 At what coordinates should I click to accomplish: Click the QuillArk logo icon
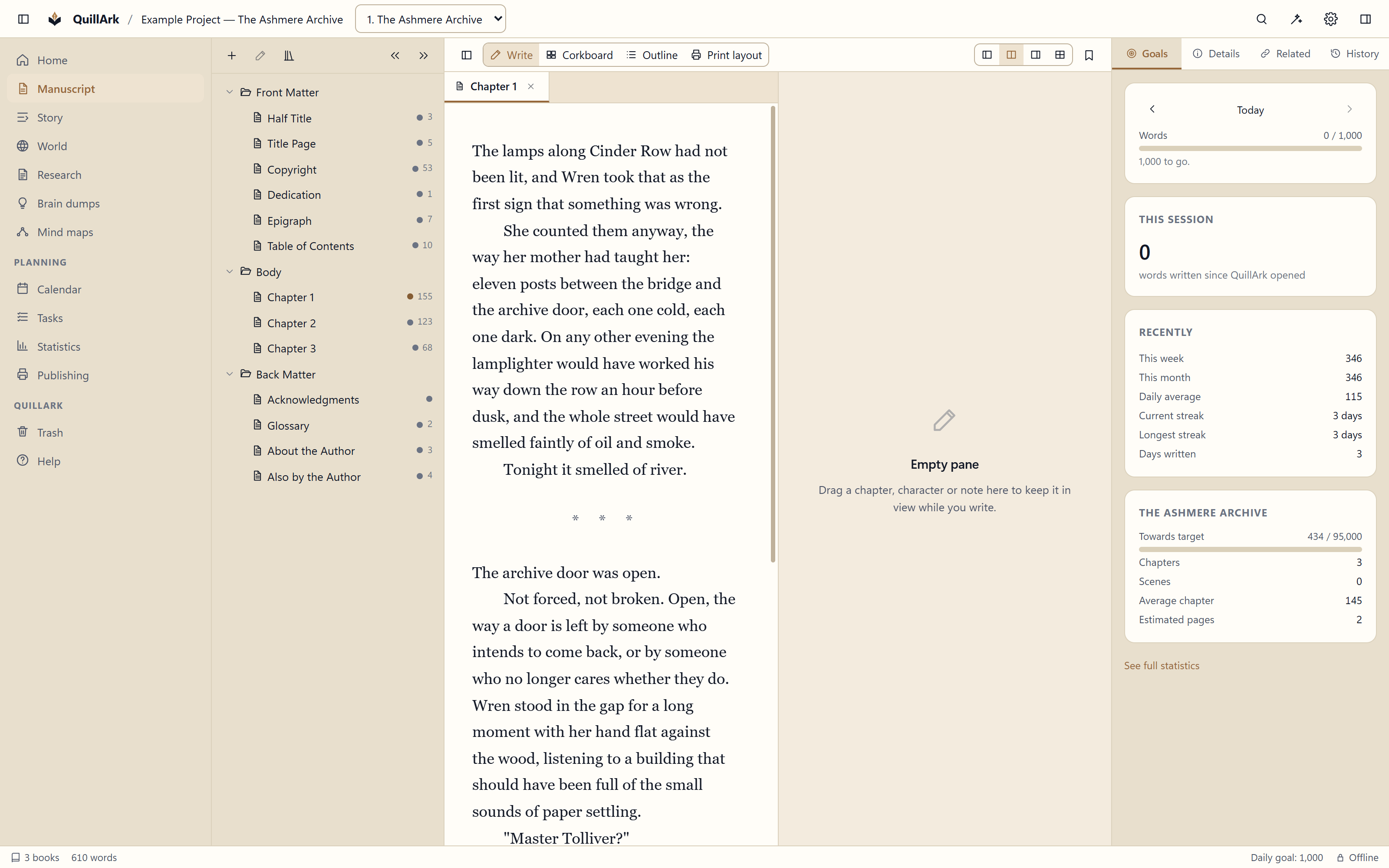tap(55, 19)
